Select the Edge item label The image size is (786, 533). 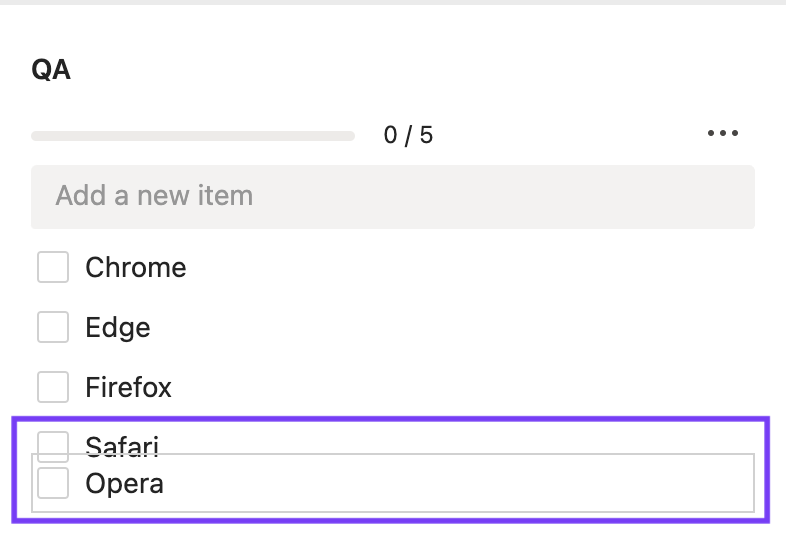tap(118, 327)
